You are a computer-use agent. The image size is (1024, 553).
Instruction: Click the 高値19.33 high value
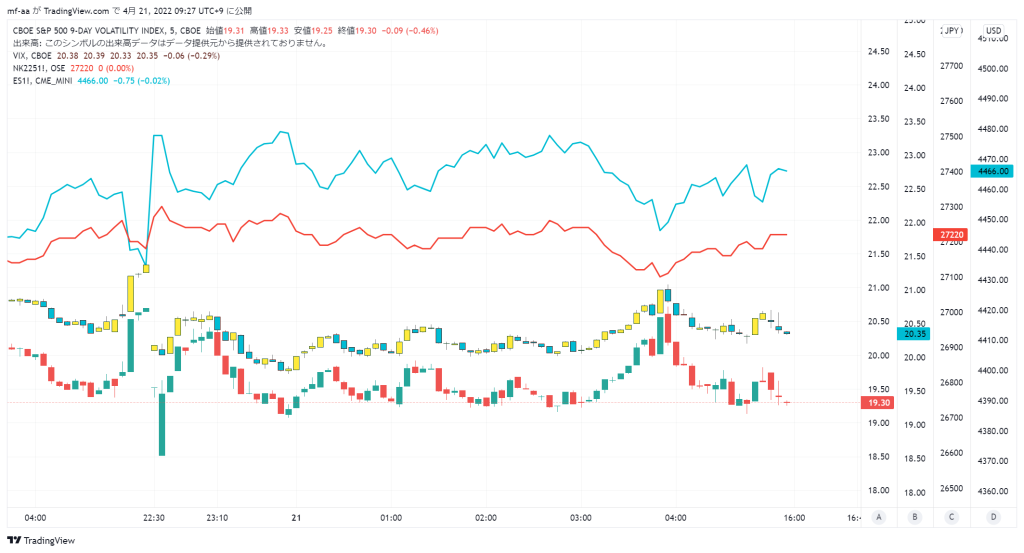269,31
